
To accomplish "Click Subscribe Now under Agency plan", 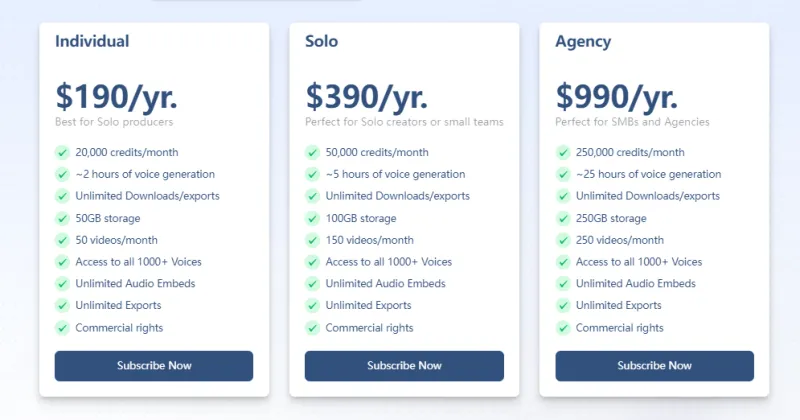I will click(654, 366).
